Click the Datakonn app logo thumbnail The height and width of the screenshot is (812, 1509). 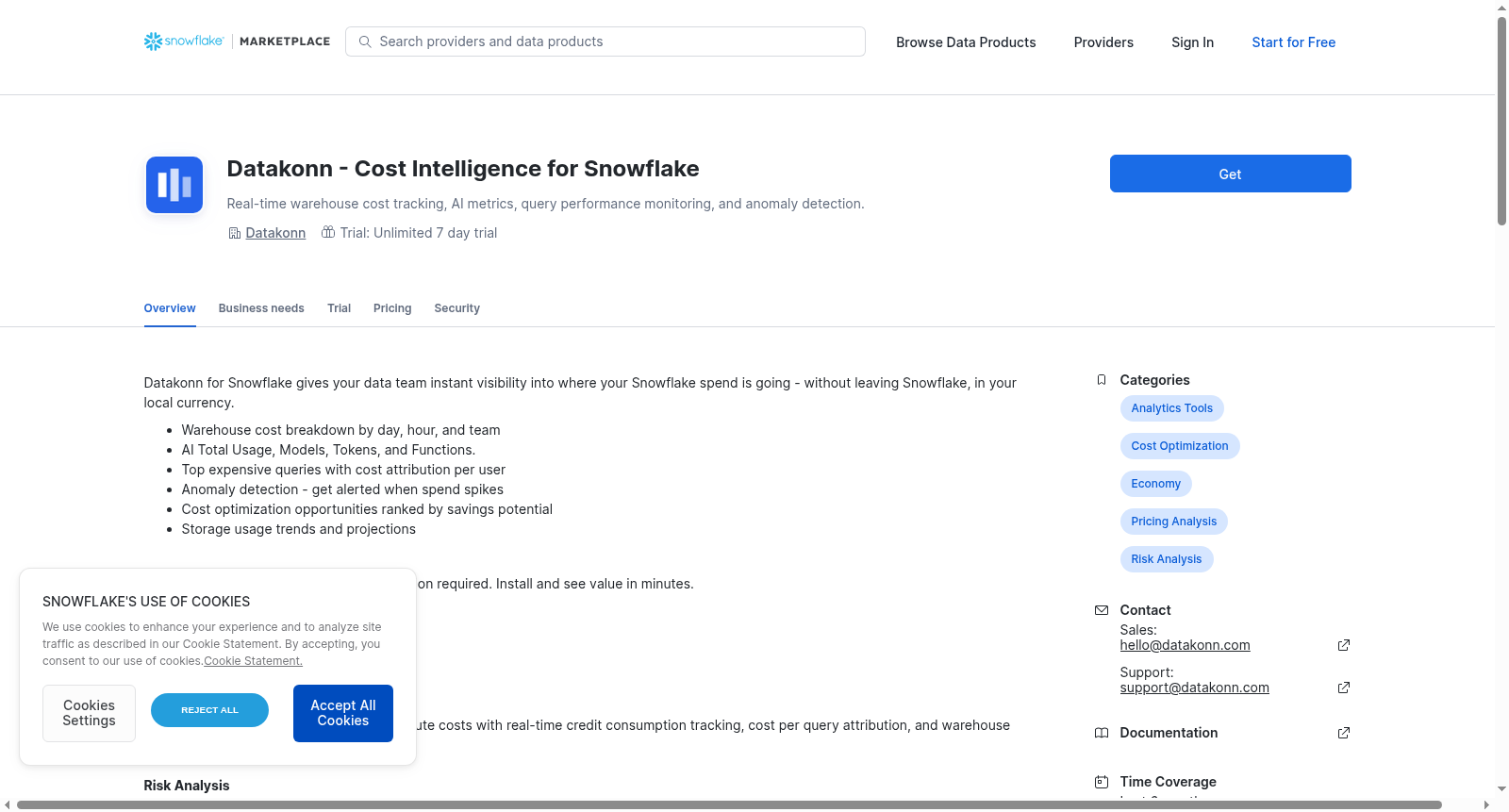pos(174,185)
